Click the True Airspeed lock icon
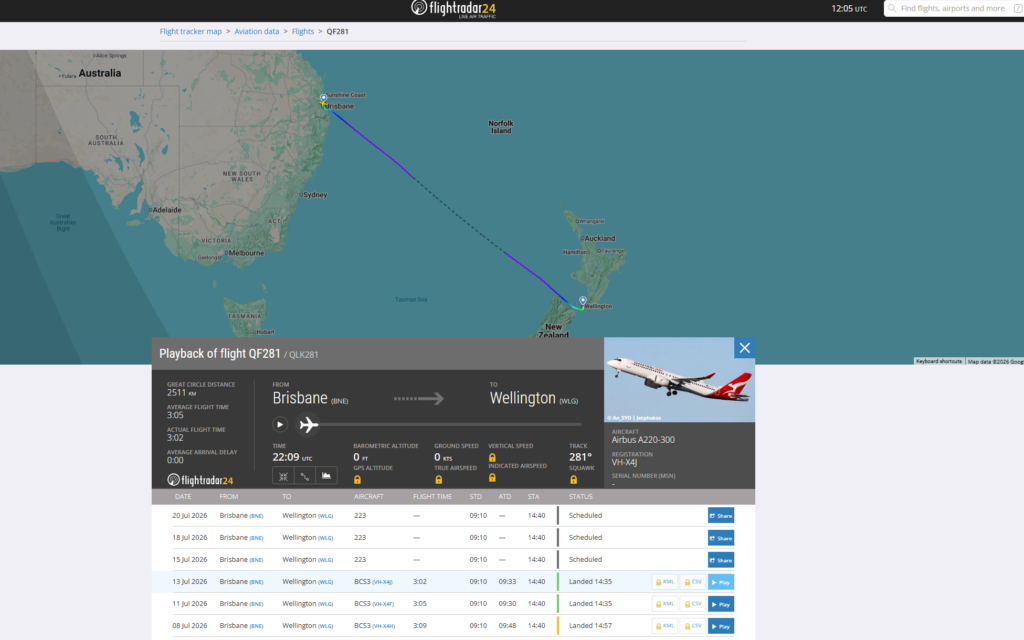 pyautogui.click(x=439, y=480)
